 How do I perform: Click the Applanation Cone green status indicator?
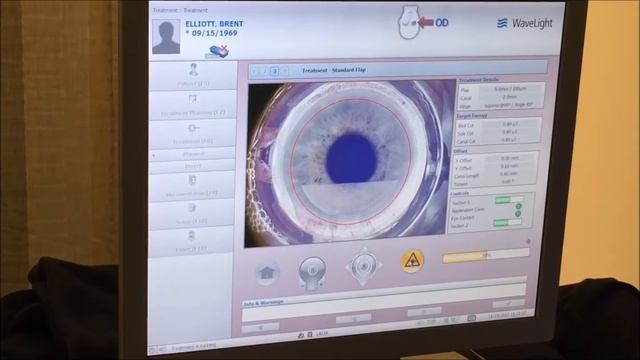(x=518, y=207)
